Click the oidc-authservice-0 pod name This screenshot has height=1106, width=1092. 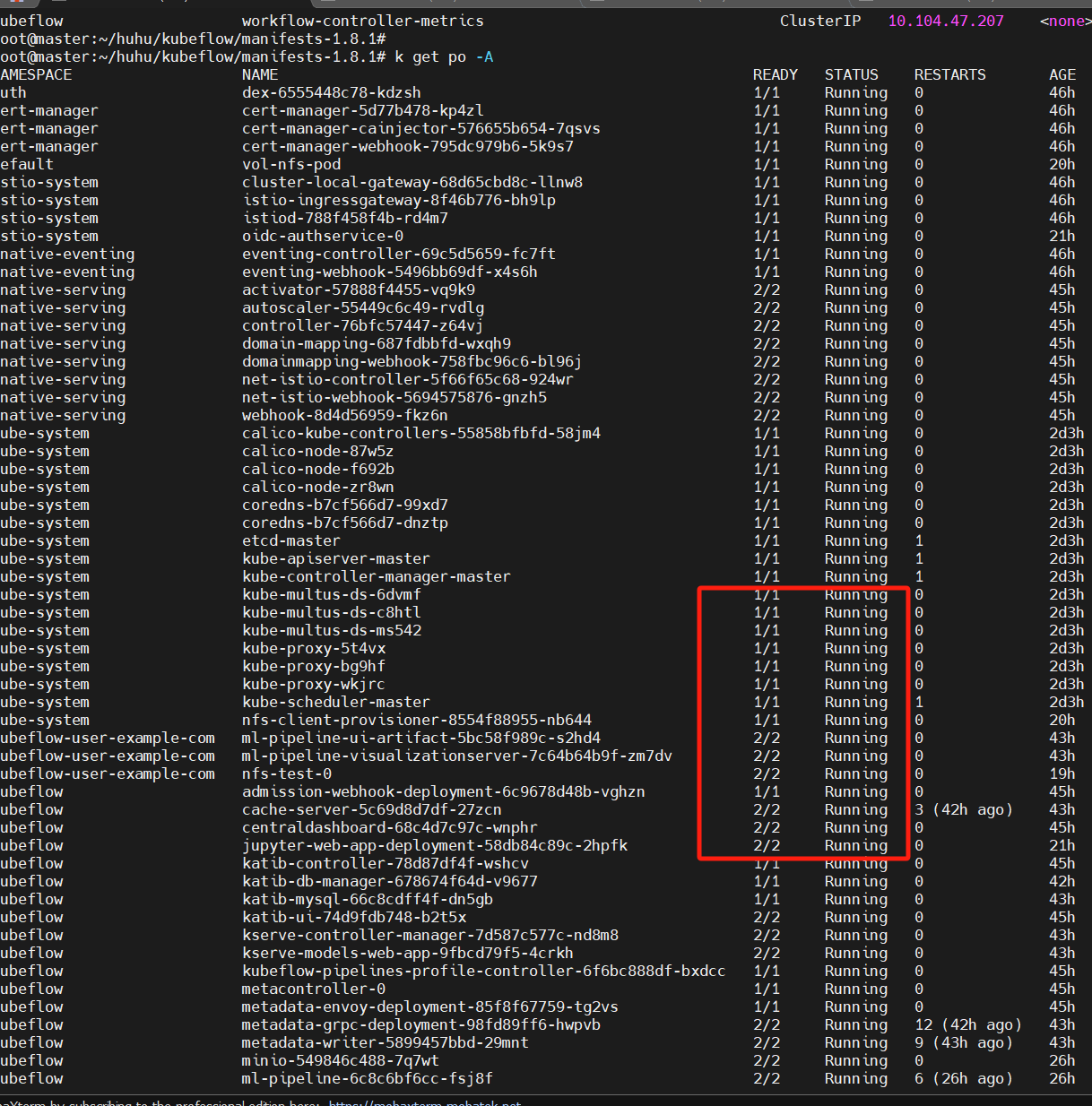coord(323,237)
